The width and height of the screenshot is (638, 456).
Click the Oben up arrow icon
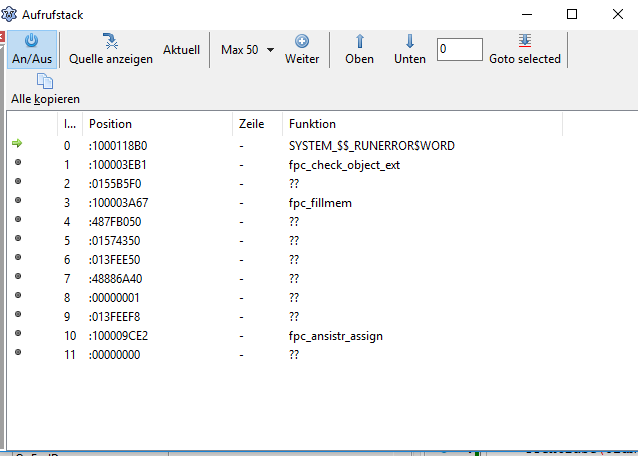[x=359, y=41]
